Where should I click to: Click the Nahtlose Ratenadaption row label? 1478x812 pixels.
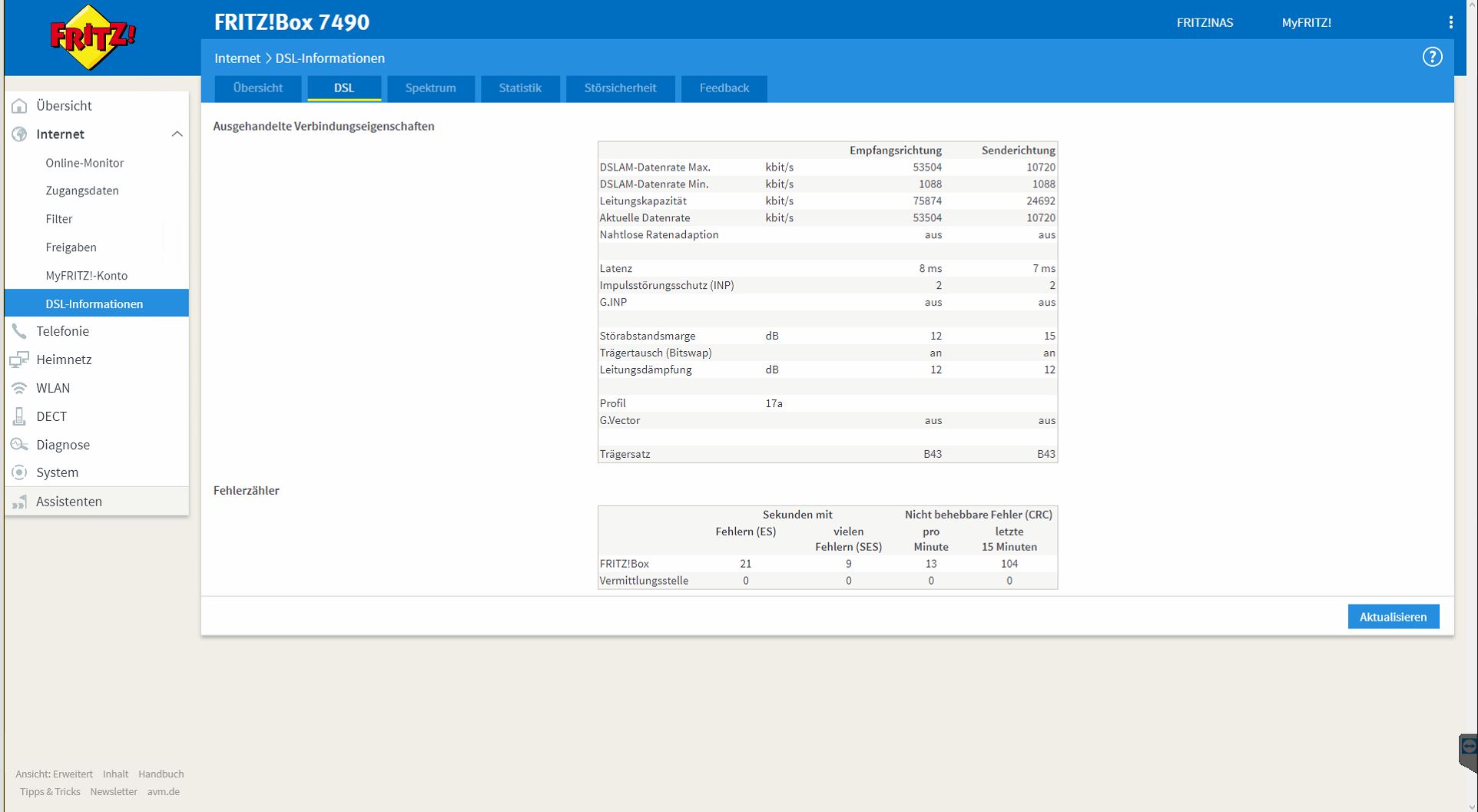click(659, 235)
